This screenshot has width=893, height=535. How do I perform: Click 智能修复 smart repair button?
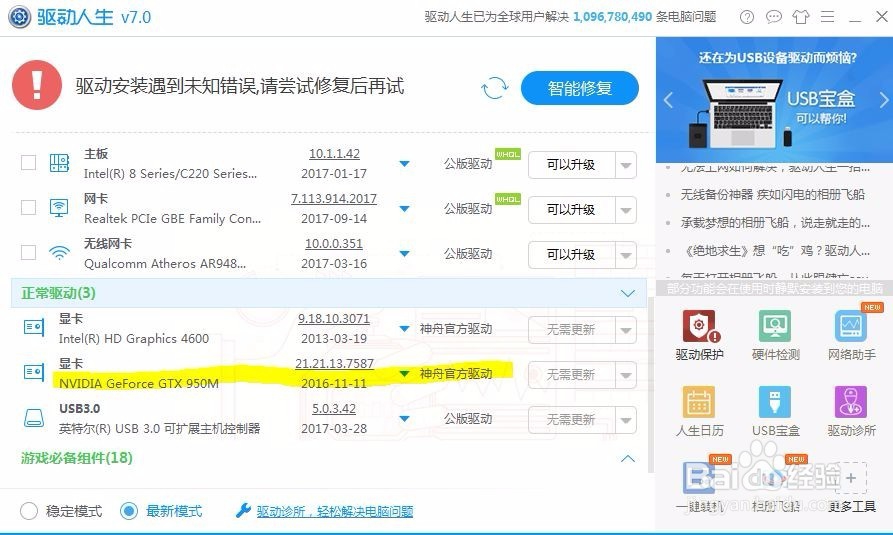tap(579, 88)
